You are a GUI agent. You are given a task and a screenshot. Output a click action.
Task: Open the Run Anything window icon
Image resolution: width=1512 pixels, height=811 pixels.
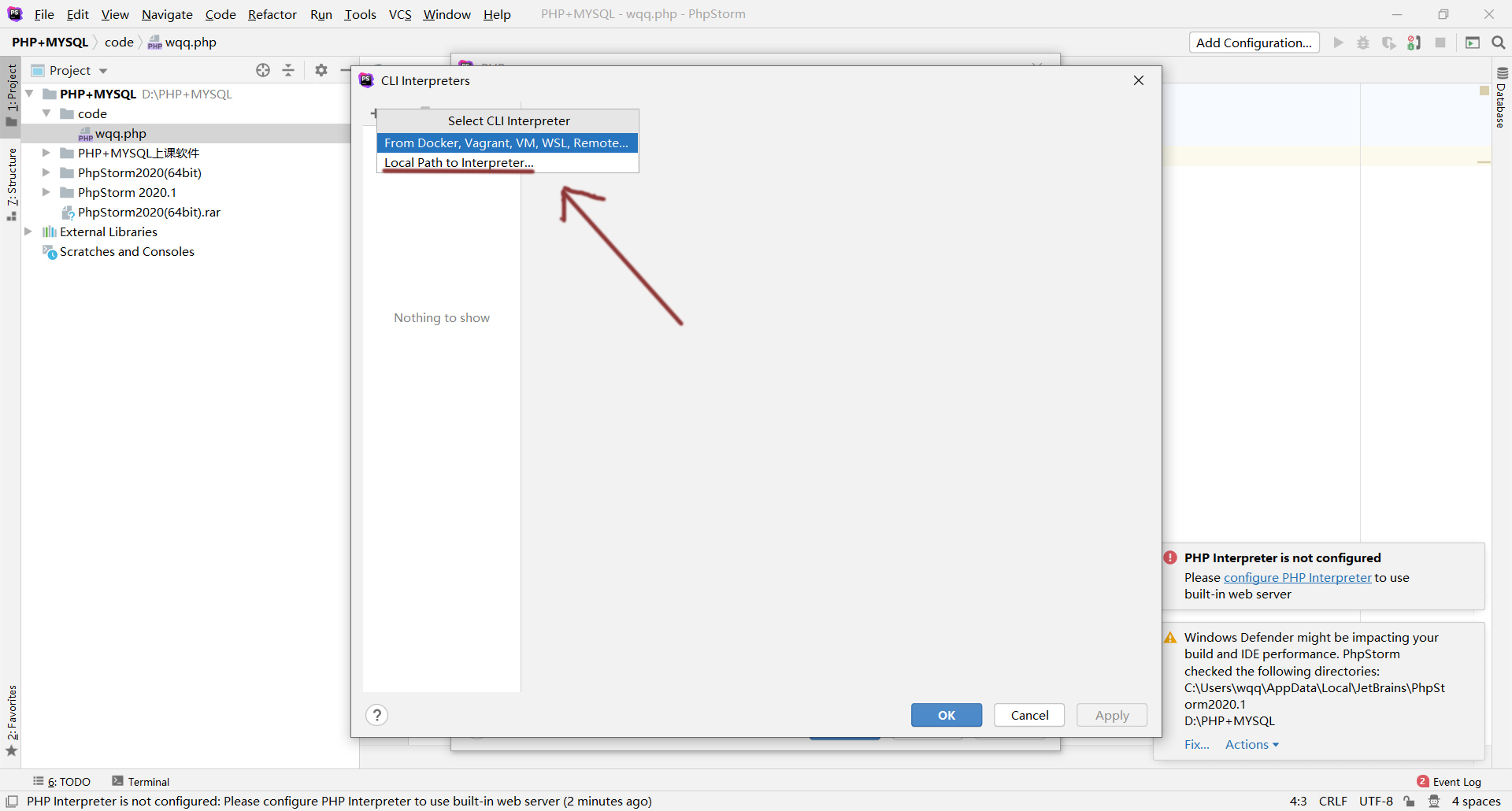point(1473,43)
